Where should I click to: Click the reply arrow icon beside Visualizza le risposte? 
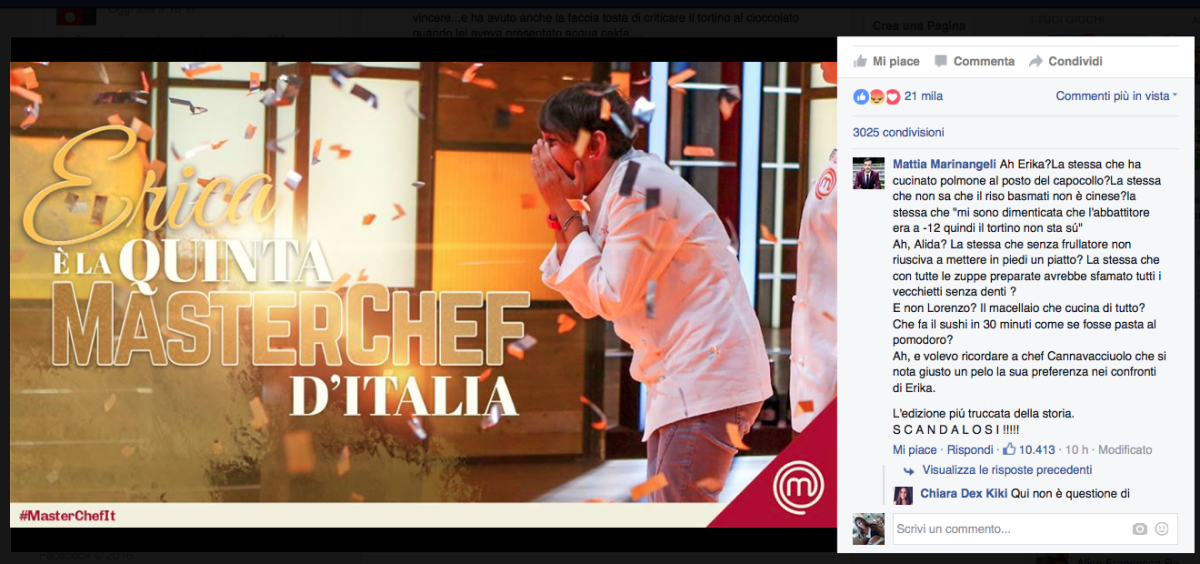pos(909,470)
